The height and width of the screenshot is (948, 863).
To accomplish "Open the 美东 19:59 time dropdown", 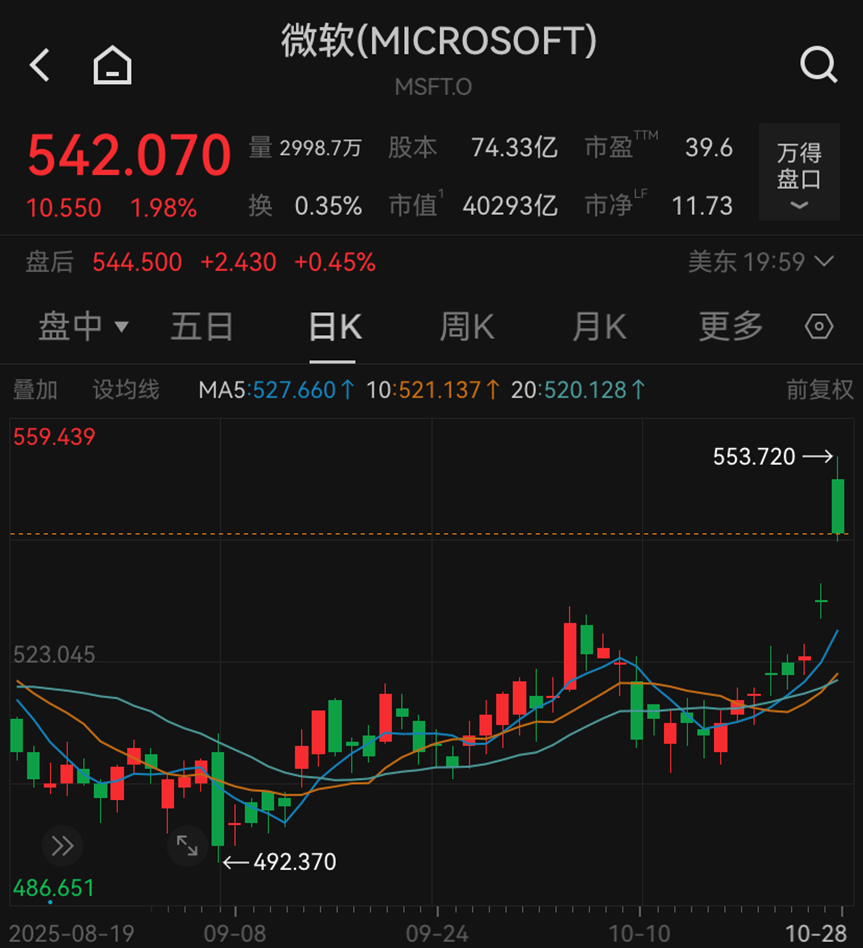I will click(760, 262).
